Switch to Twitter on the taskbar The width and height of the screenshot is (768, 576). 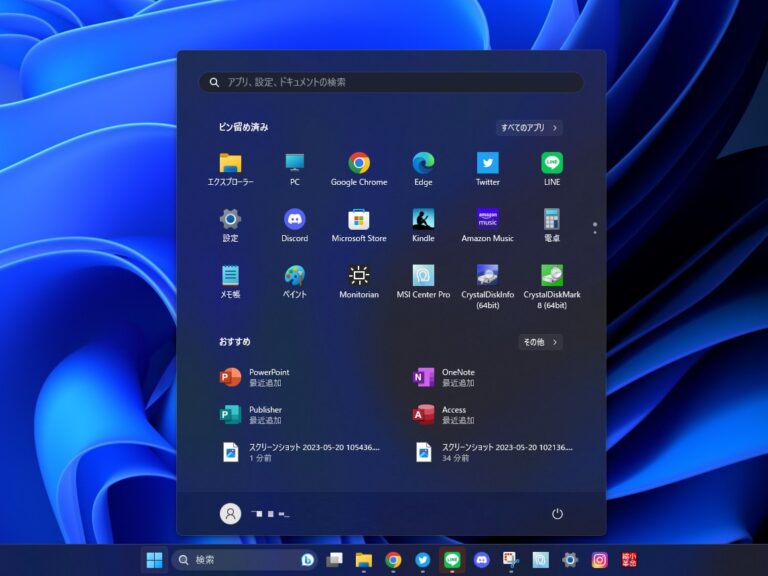click(x=423, y=560)
